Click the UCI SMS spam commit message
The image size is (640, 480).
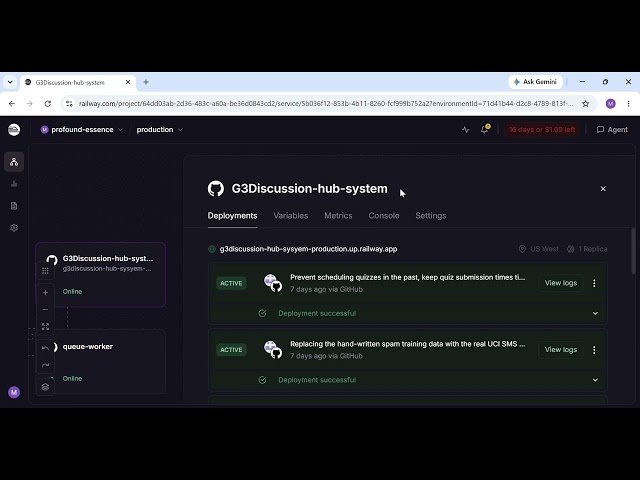click(x=407, y=344)
